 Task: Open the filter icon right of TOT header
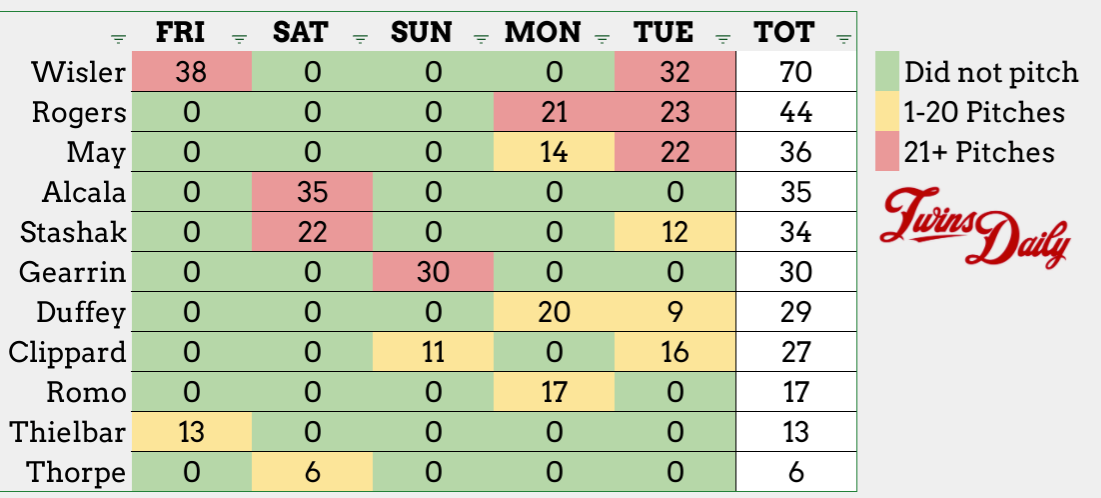click(844, 39)
